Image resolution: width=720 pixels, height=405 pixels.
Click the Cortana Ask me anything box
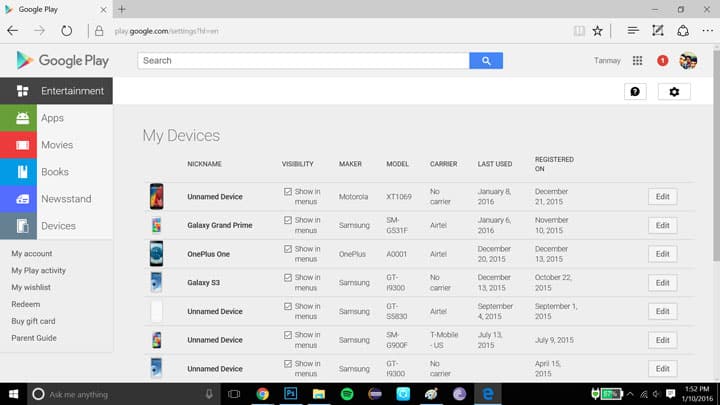pos(122,394)
